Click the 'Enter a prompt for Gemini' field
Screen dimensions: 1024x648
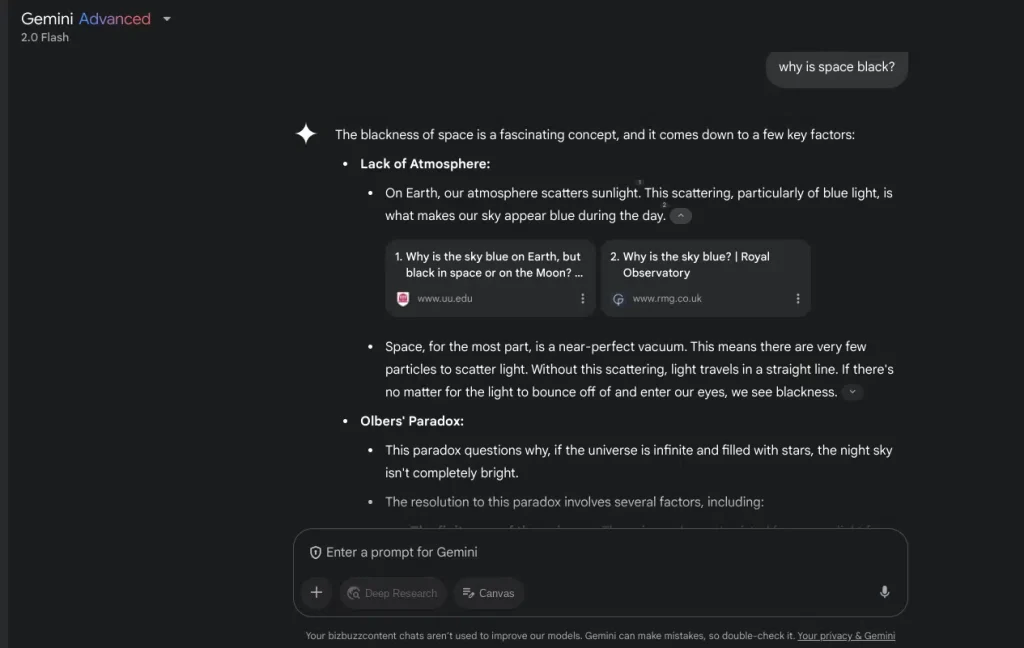[600, 553]
